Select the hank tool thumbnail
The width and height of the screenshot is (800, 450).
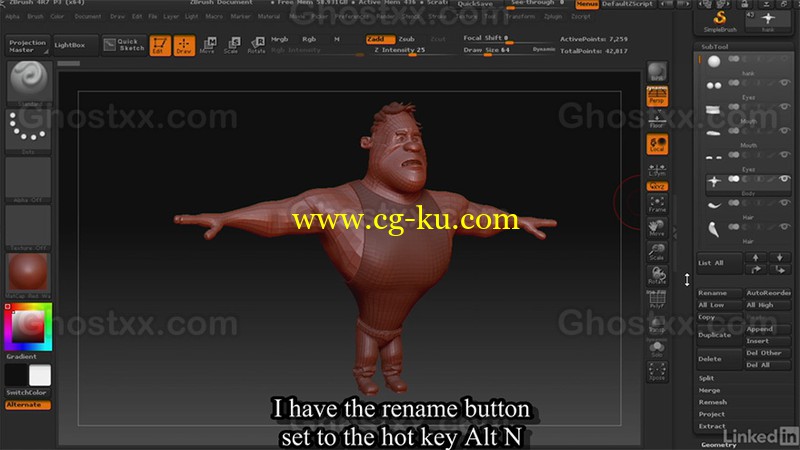pyautogui.click(x=768, y=22)
